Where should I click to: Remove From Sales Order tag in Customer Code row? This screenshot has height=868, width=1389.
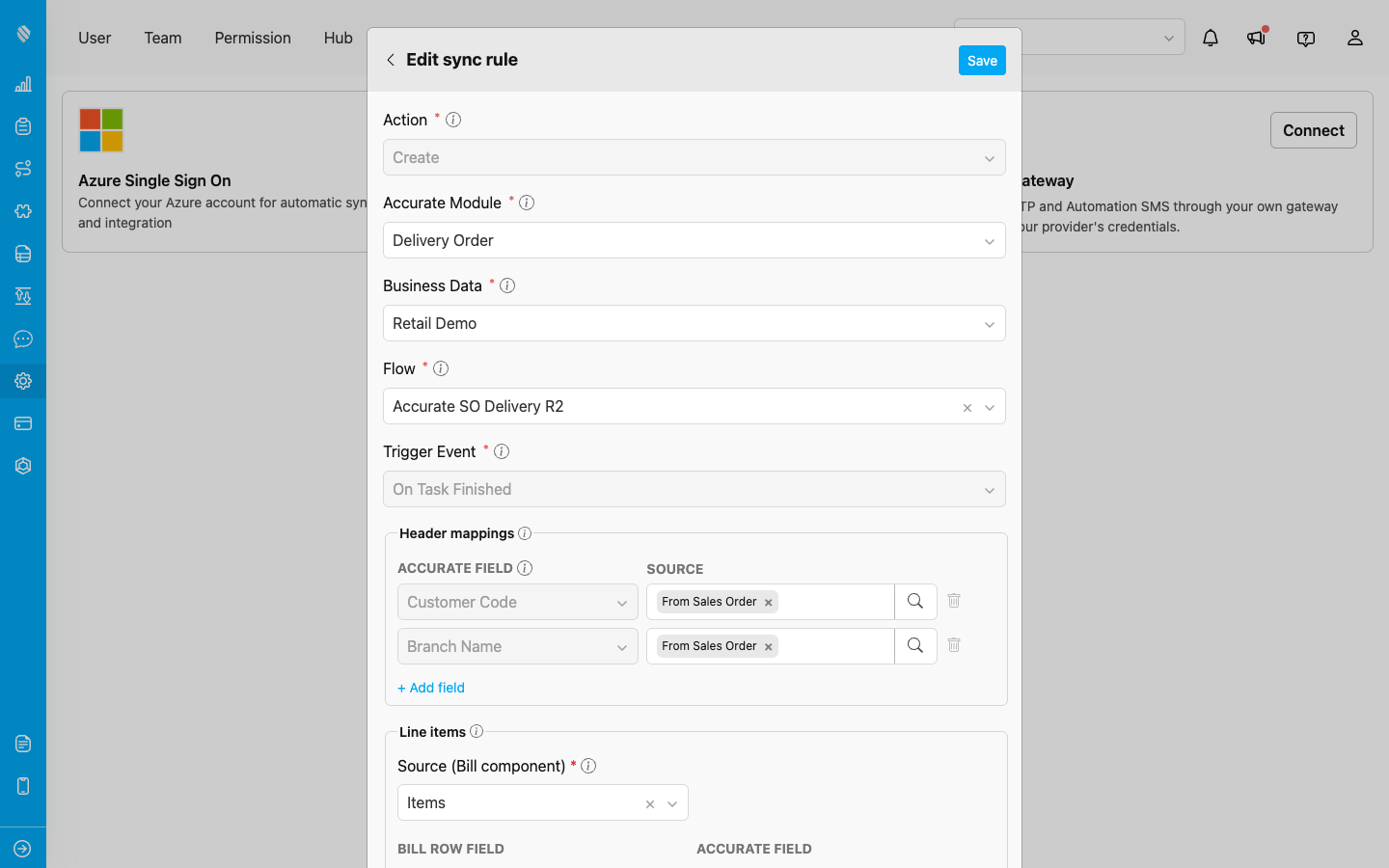(769, 603)
